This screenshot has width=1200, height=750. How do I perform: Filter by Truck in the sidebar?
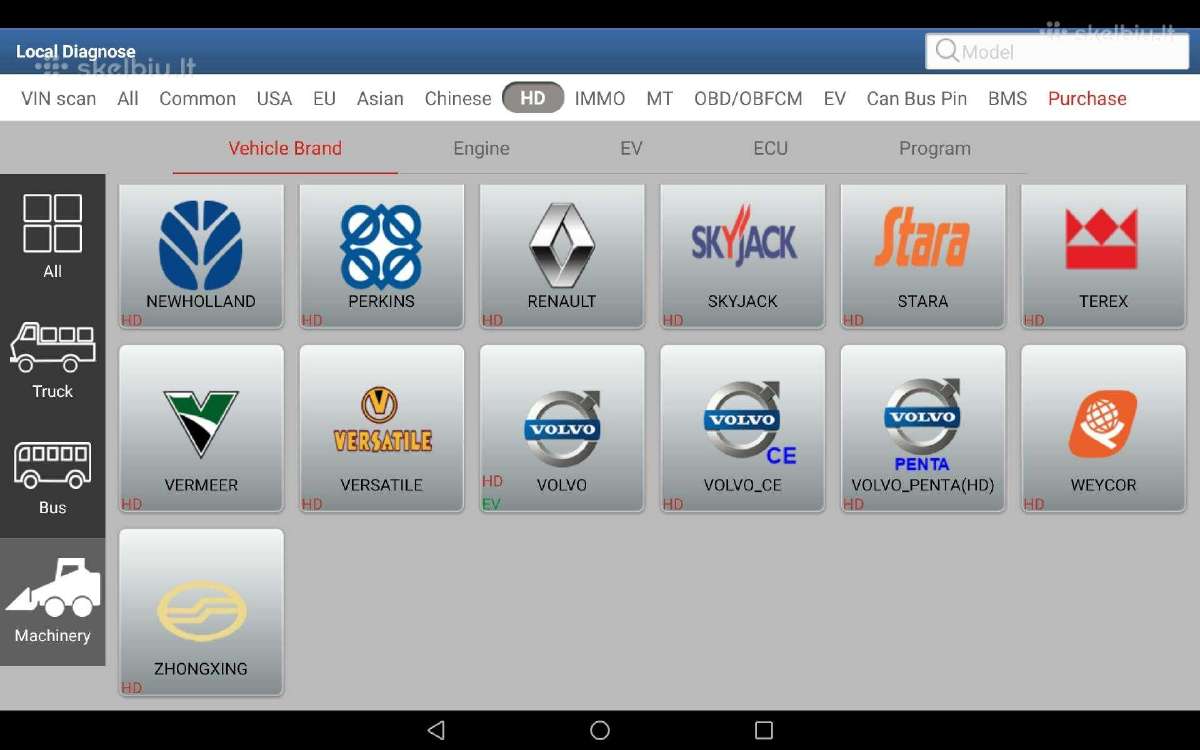[x=52, y=360]
